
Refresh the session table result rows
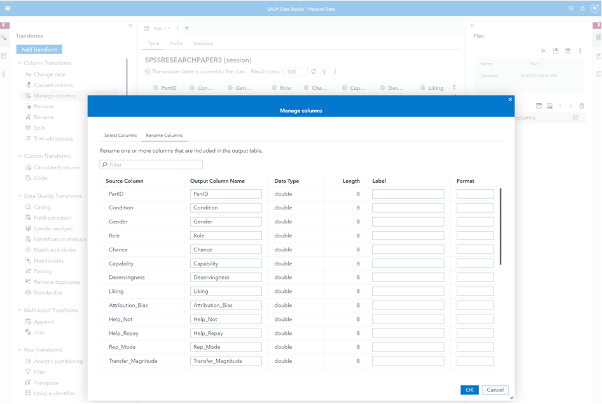[314, 71]
